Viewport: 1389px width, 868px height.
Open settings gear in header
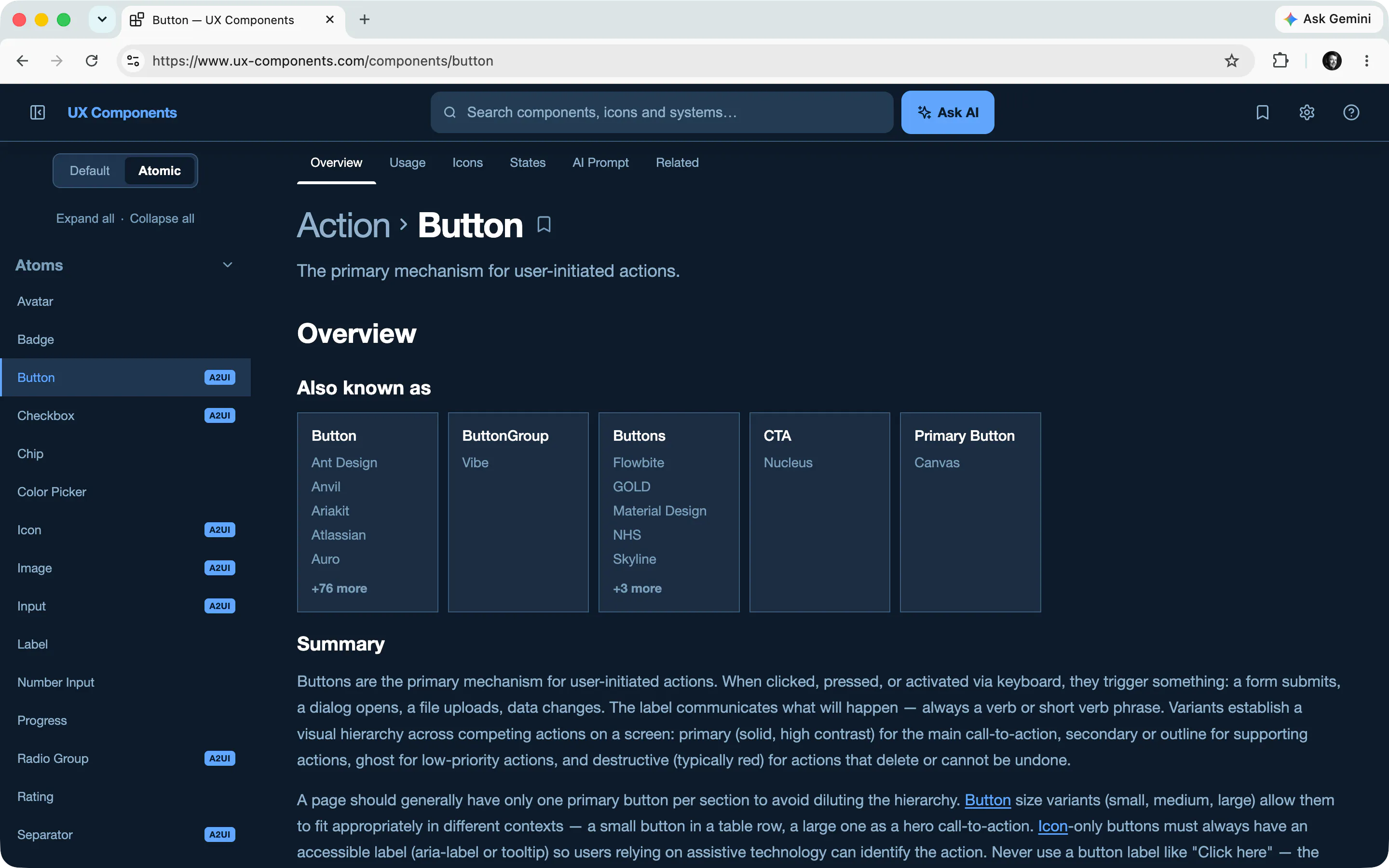point(1307,112)
